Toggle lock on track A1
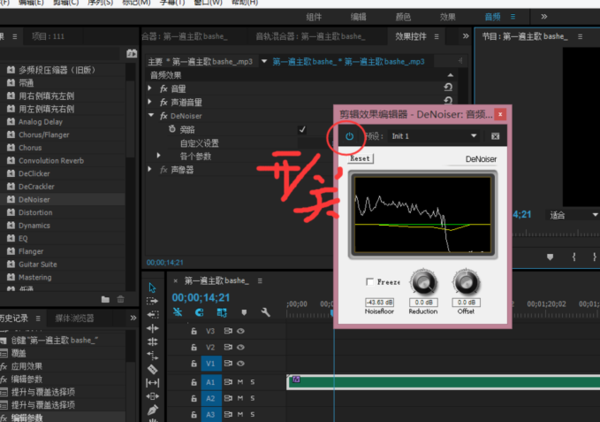 coord(194,382)
